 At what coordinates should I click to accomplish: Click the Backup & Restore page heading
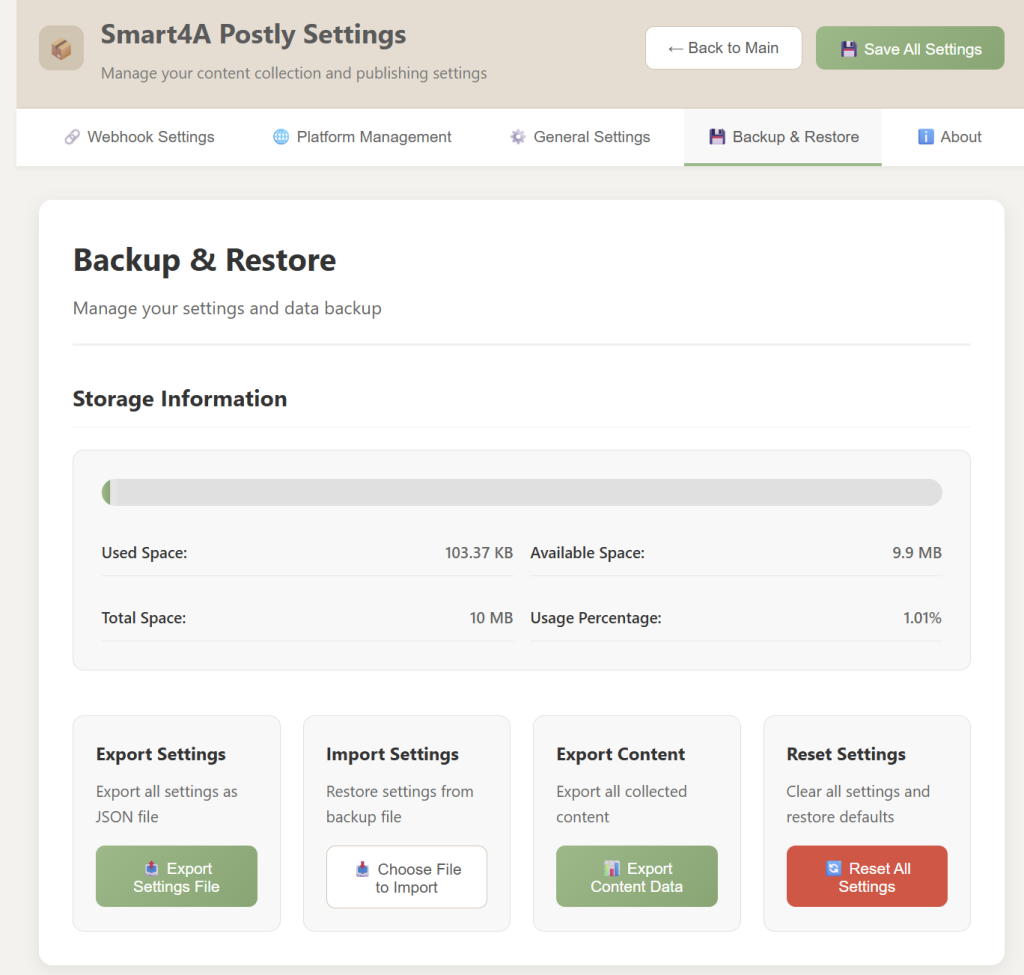(204, 260)
